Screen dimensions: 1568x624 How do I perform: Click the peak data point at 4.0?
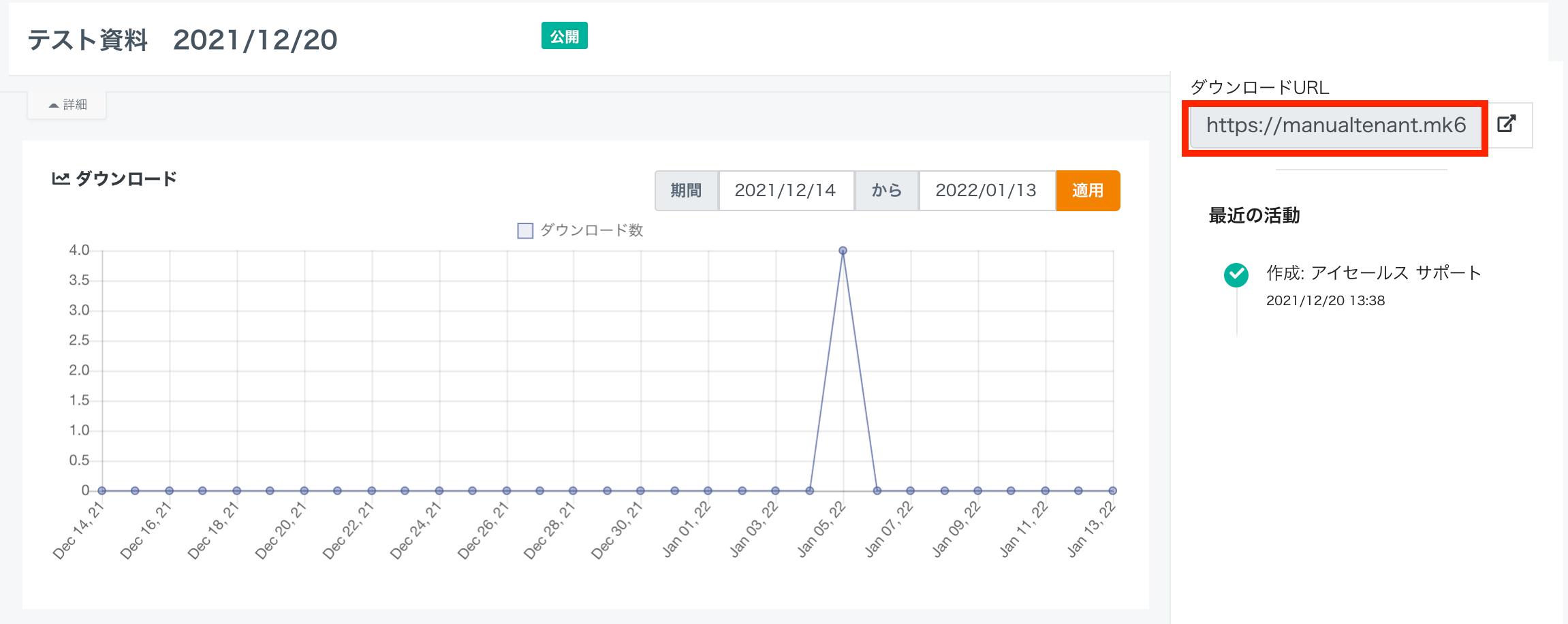pyautogui.click(x=843, y=251)
